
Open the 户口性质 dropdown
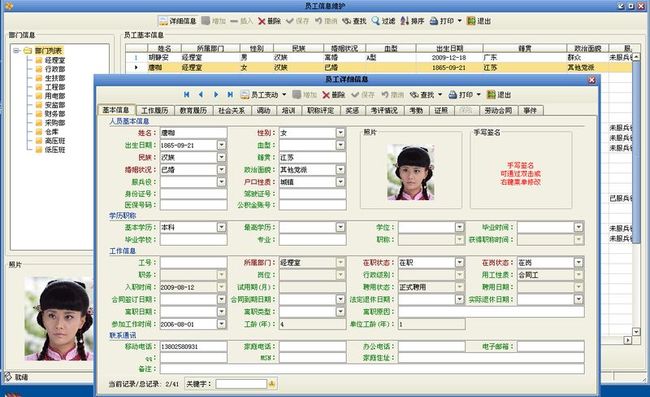340,182
